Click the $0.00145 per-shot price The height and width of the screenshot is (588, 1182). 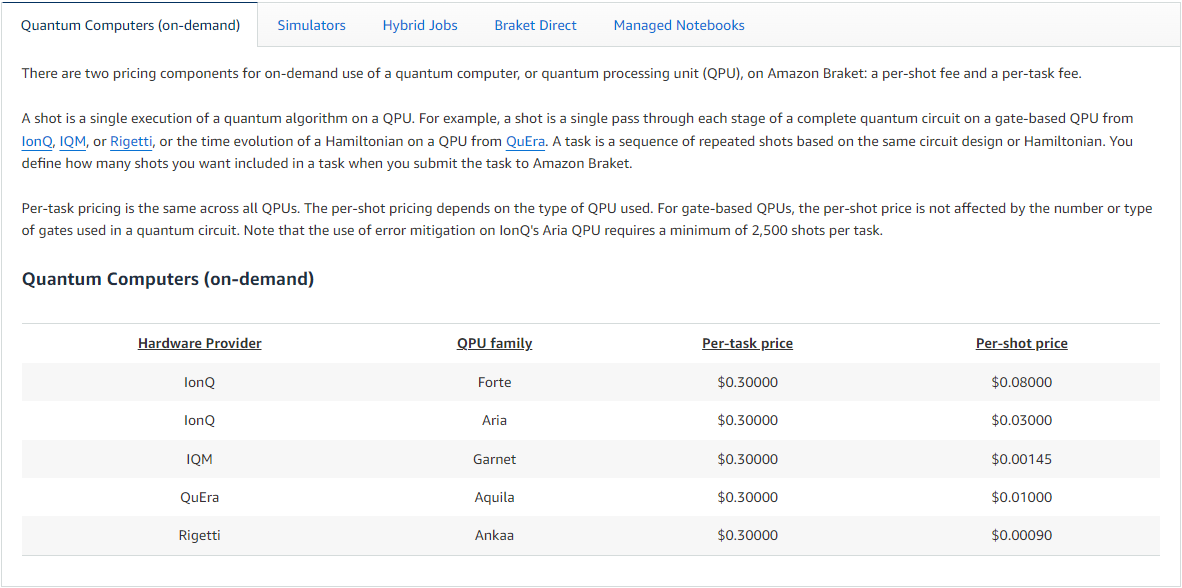tap(1021, 459)
